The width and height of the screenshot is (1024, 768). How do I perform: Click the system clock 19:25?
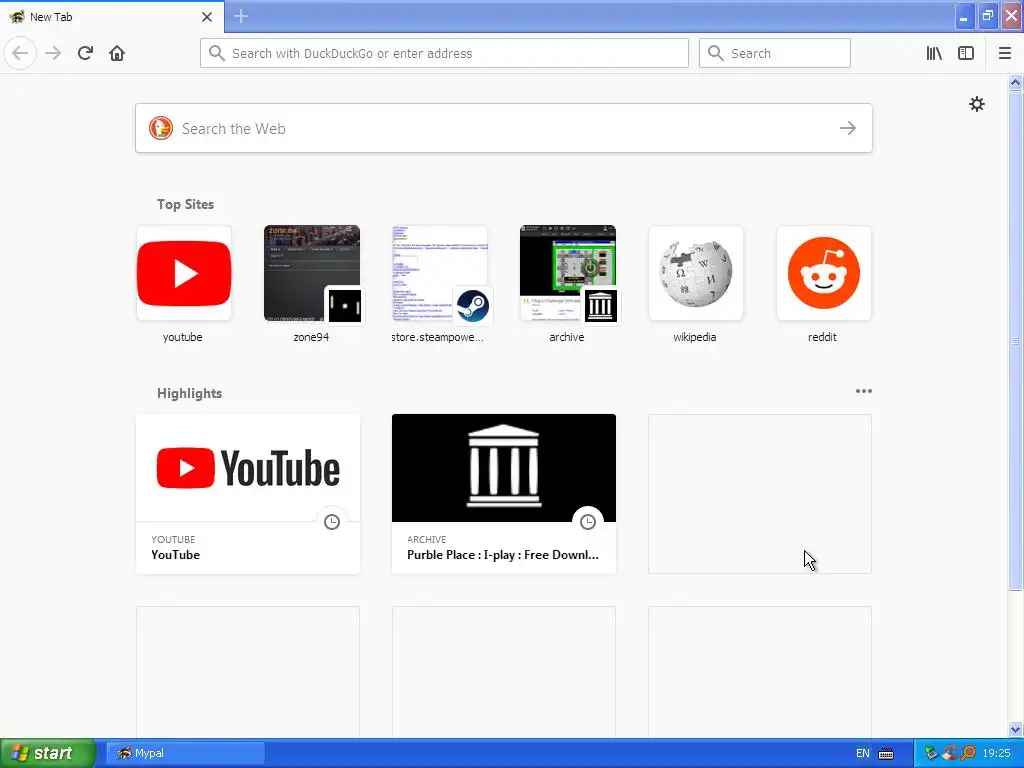tap(996, 753)
